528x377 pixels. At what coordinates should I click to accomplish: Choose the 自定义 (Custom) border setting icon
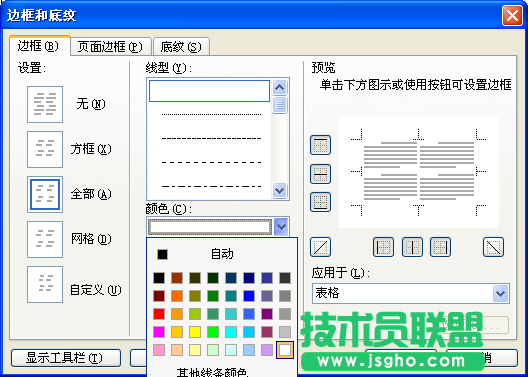[x=45, y=284]
